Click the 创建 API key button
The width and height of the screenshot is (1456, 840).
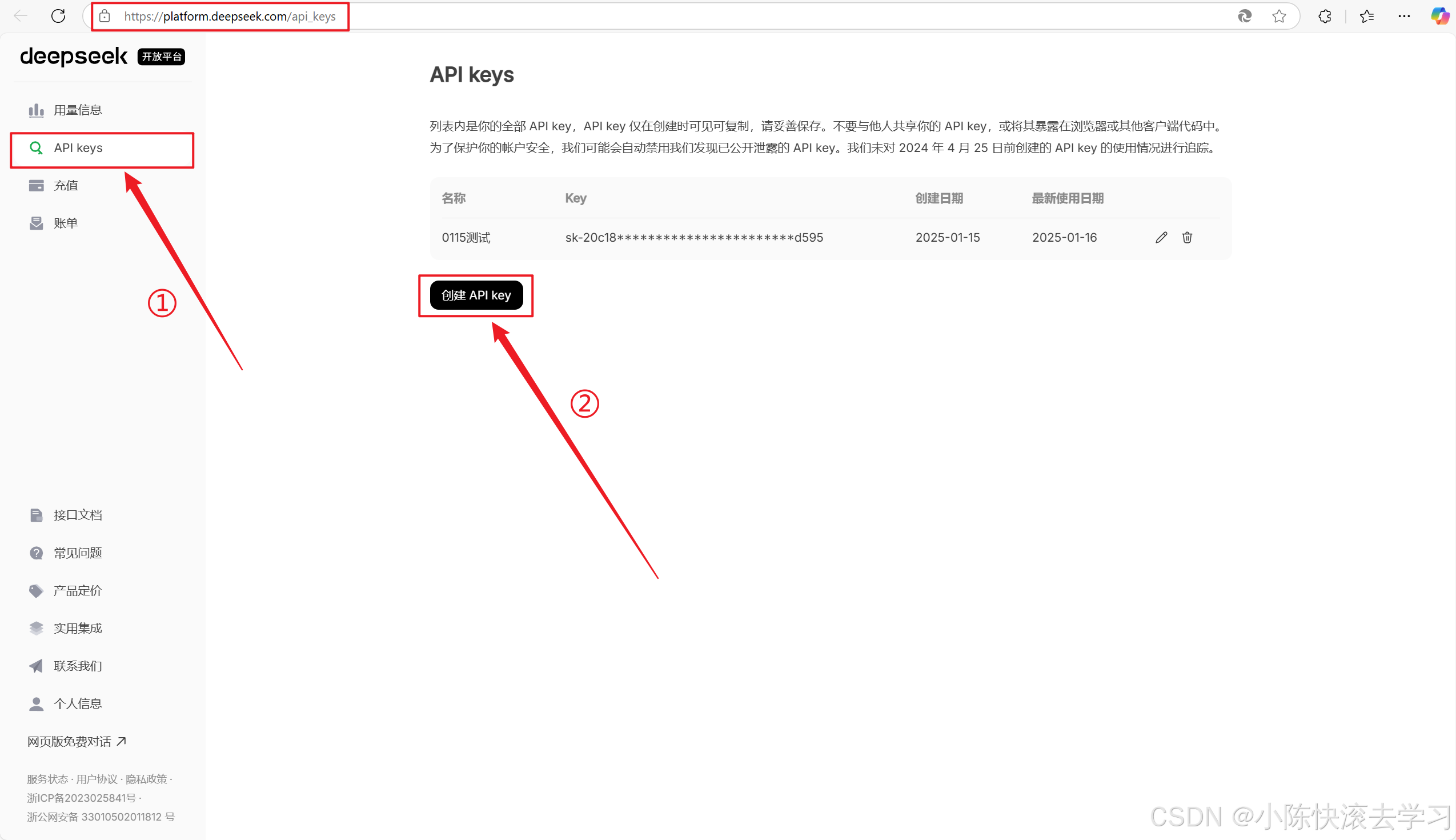point(476,295)
